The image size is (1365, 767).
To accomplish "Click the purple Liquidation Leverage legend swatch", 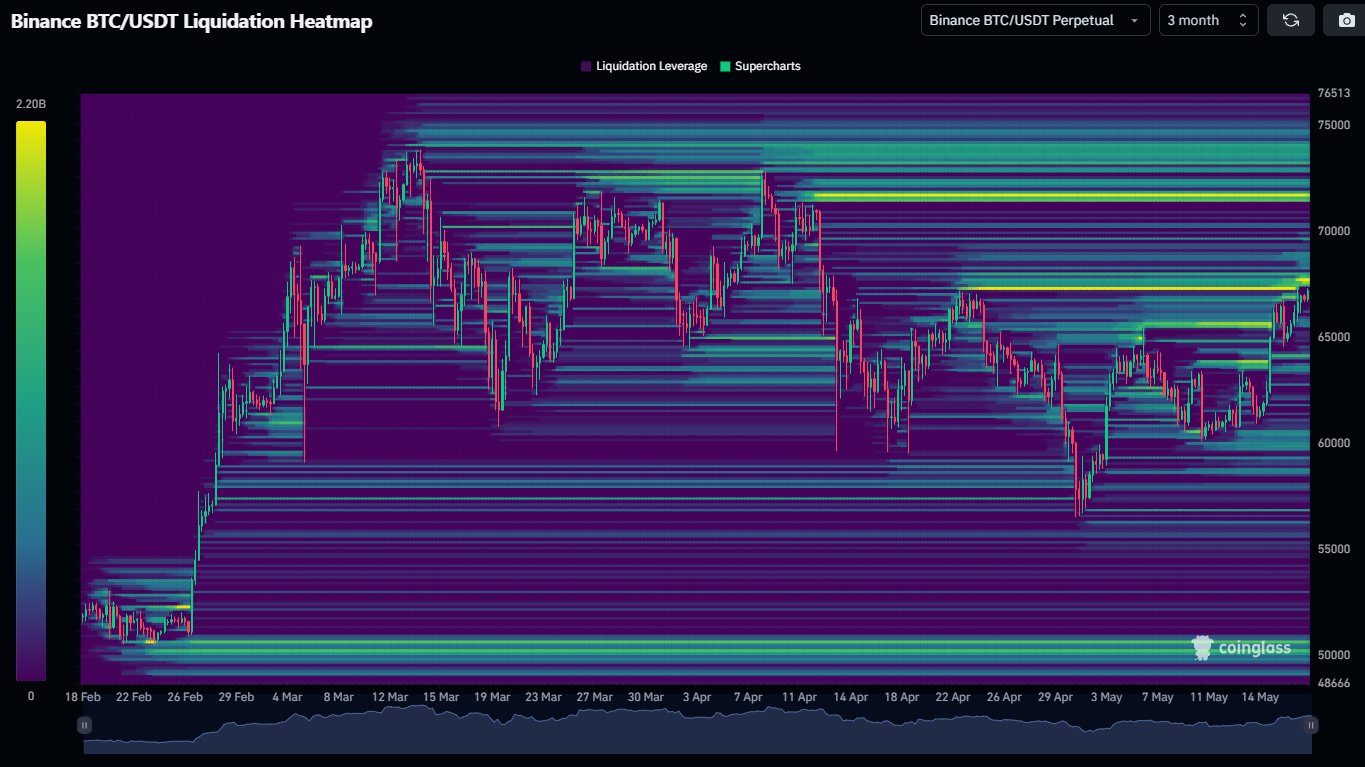I will (586, 66).
